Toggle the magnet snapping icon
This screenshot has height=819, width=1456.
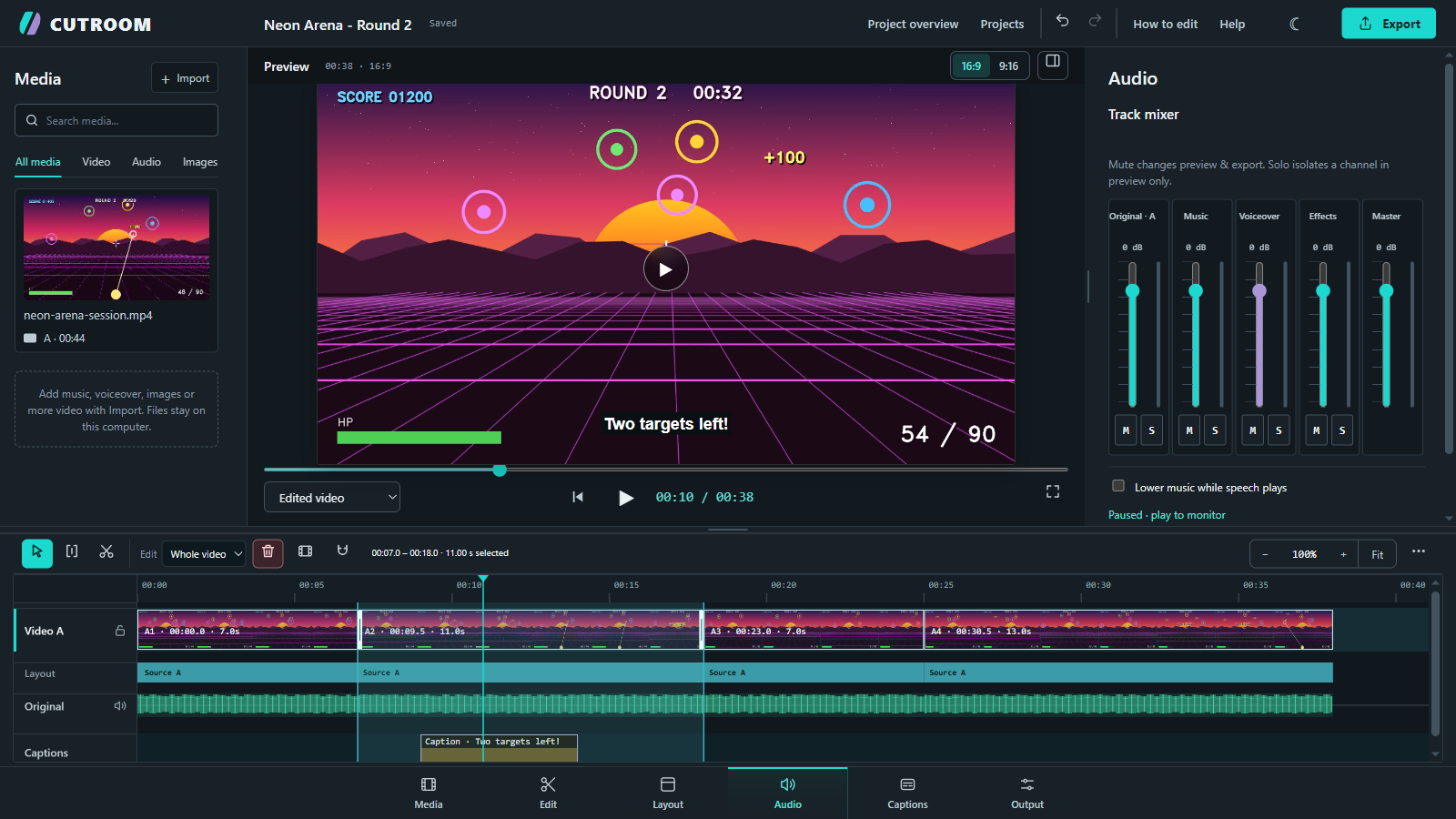(x=342, y=551)
